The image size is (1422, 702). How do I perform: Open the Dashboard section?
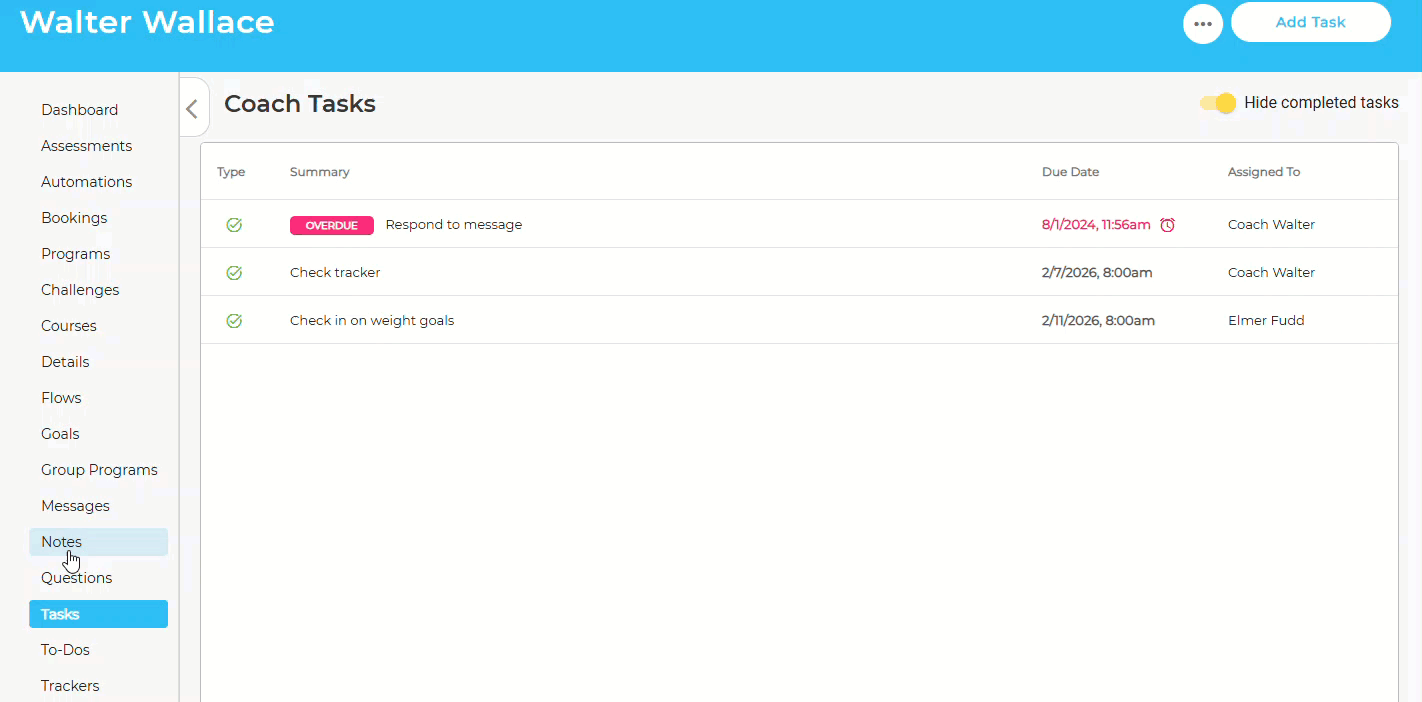(x=79, y=110)
